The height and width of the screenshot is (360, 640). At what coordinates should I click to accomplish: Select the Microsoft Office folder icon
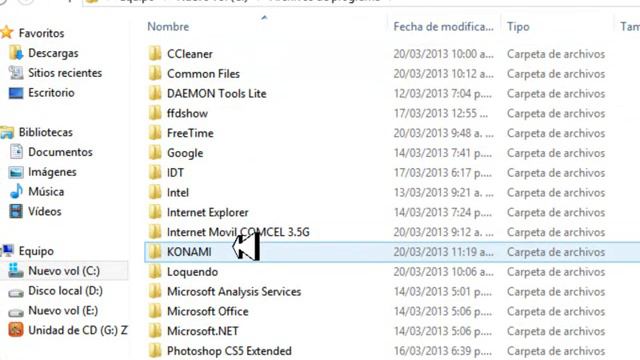coord(155,311)
